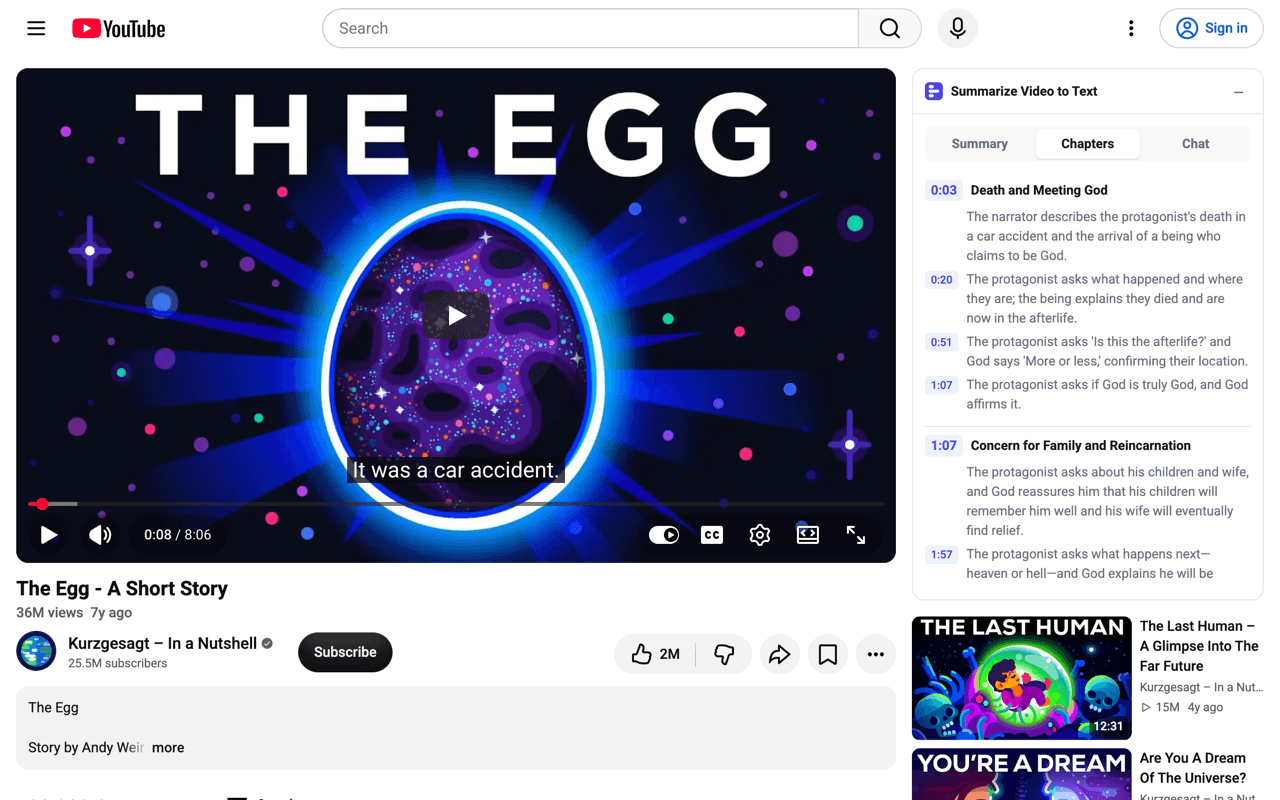The width and height of the screenshot is (1280, 800).
Task: Click the '25.5M subscribers' count
Action: pos(117,663)
